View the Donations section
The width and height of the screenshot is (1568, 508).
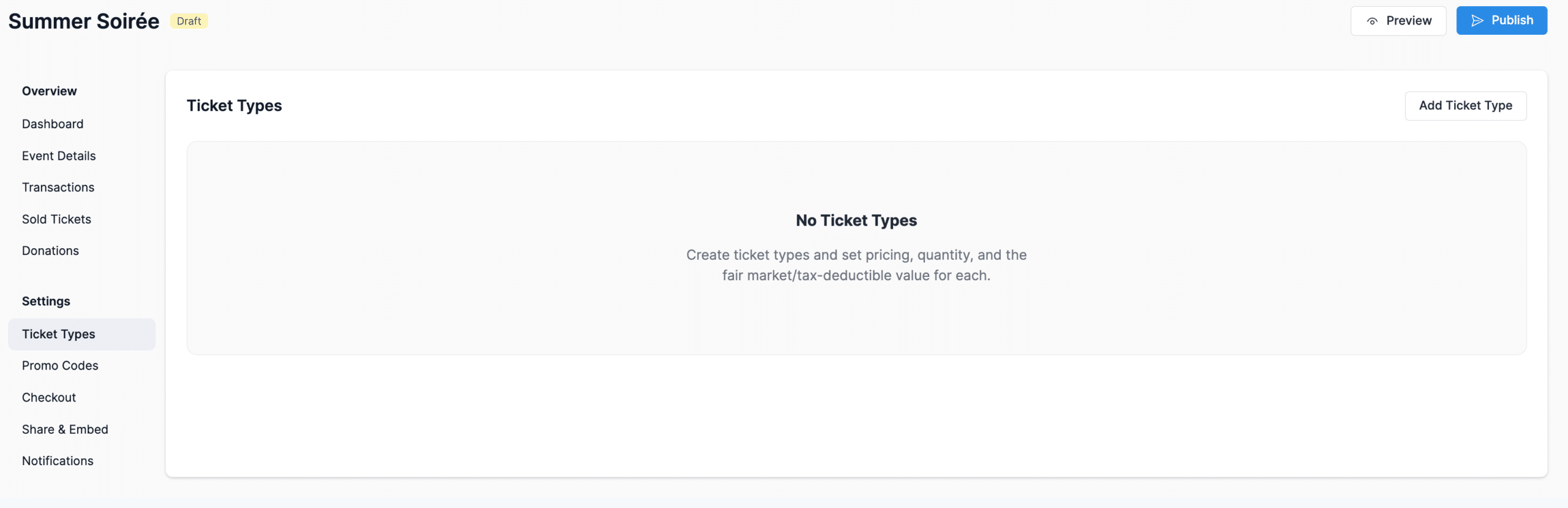50,250
